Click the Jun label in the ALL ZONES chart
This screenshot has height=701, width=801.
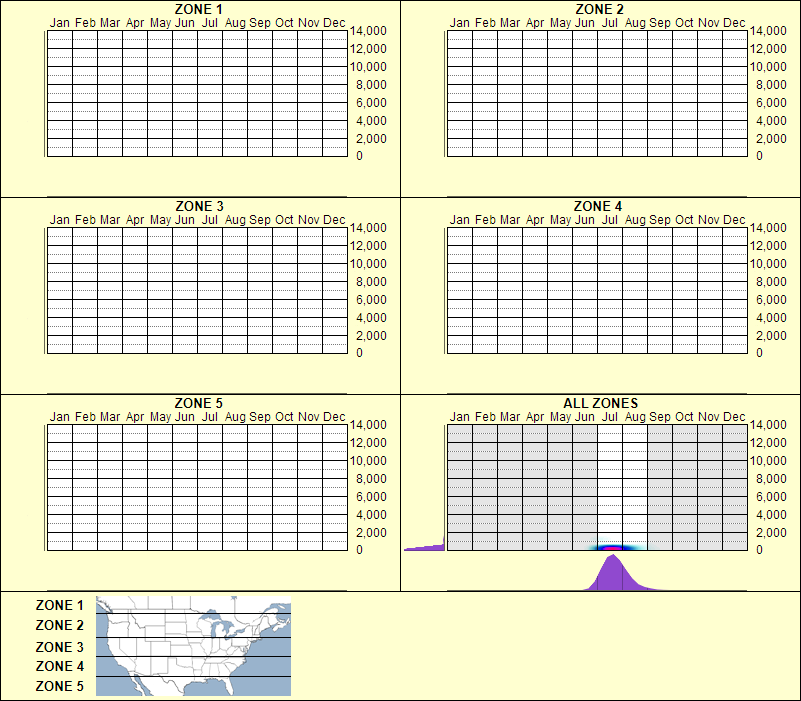coord(584,417)
